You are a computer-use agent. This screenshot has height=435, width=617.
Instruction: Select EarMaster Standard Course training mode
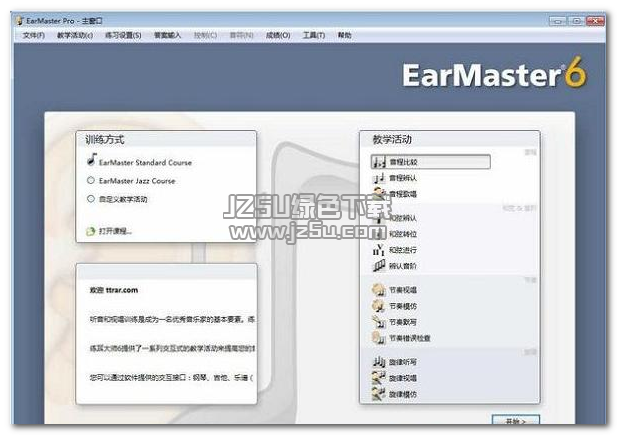139,162
